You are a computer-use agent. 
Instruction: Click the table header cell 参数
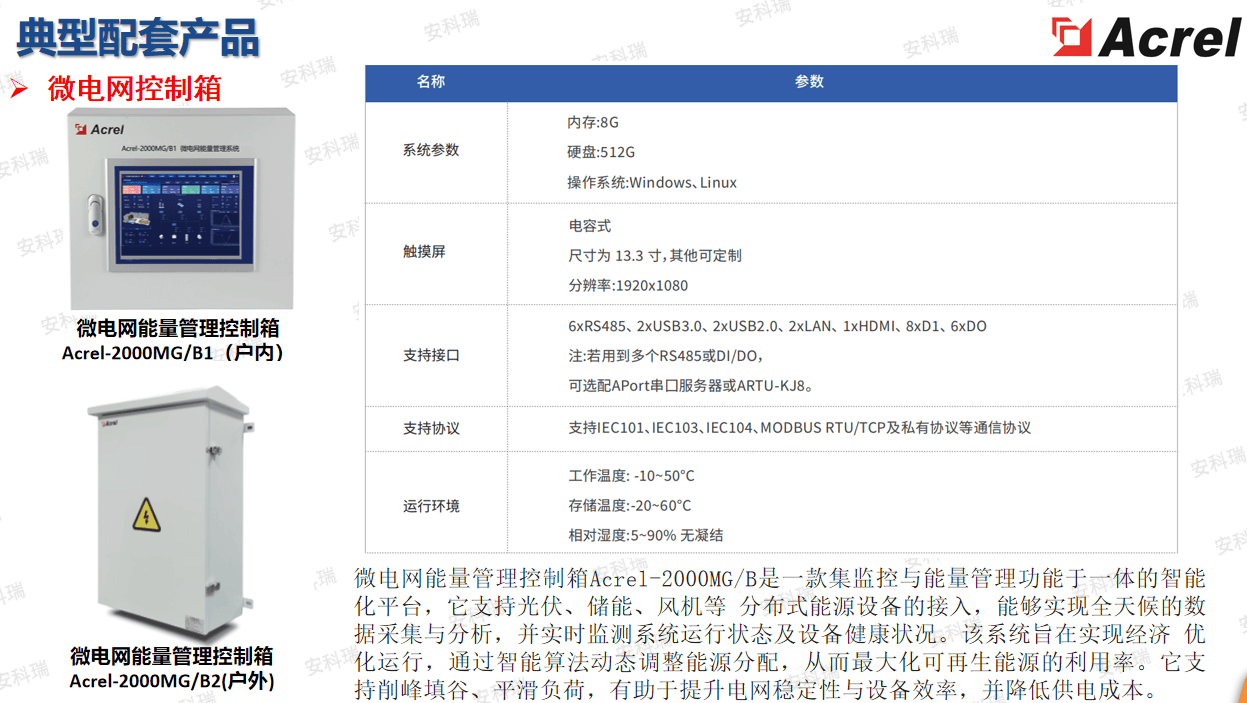(x=809, y=82)
